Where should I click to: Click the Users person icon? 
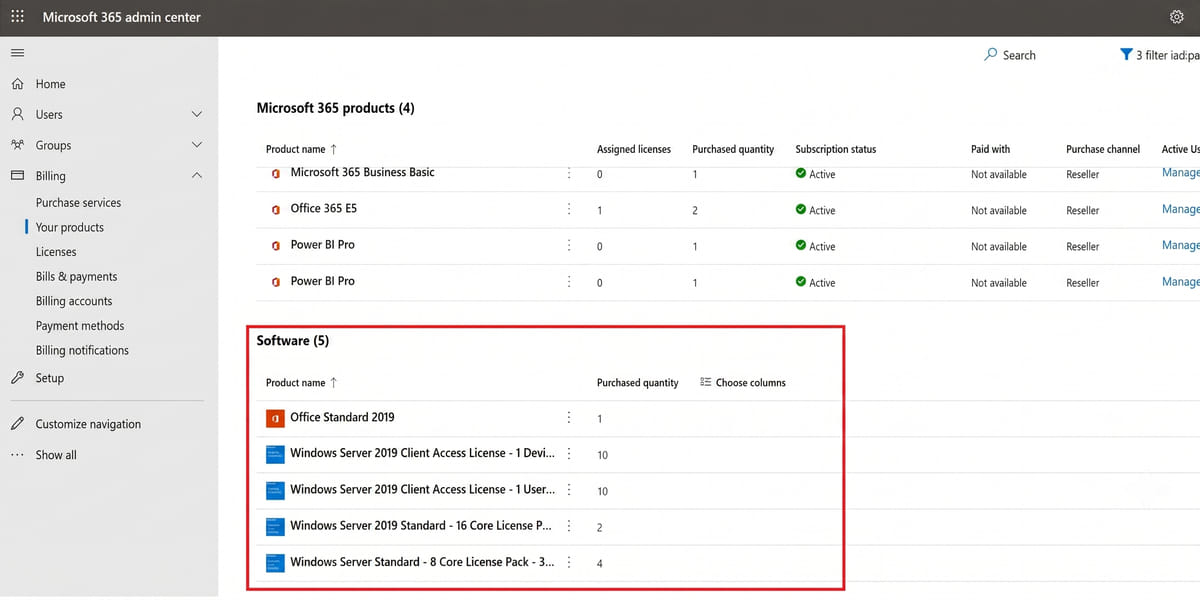pos(17,114)
